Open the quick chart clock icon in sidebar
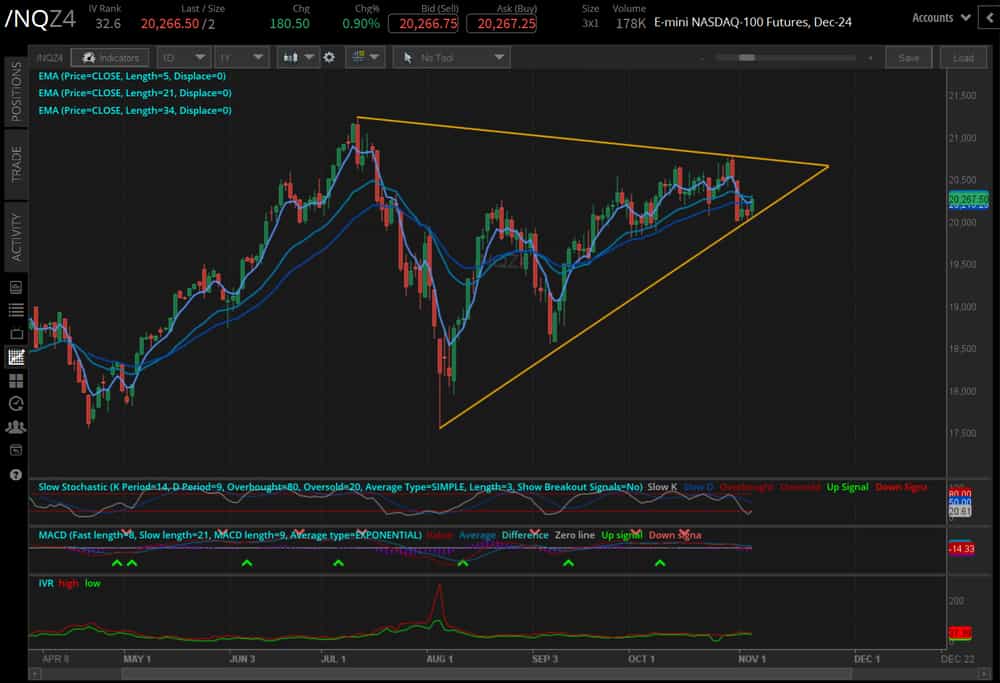 [x=15, y=404]
